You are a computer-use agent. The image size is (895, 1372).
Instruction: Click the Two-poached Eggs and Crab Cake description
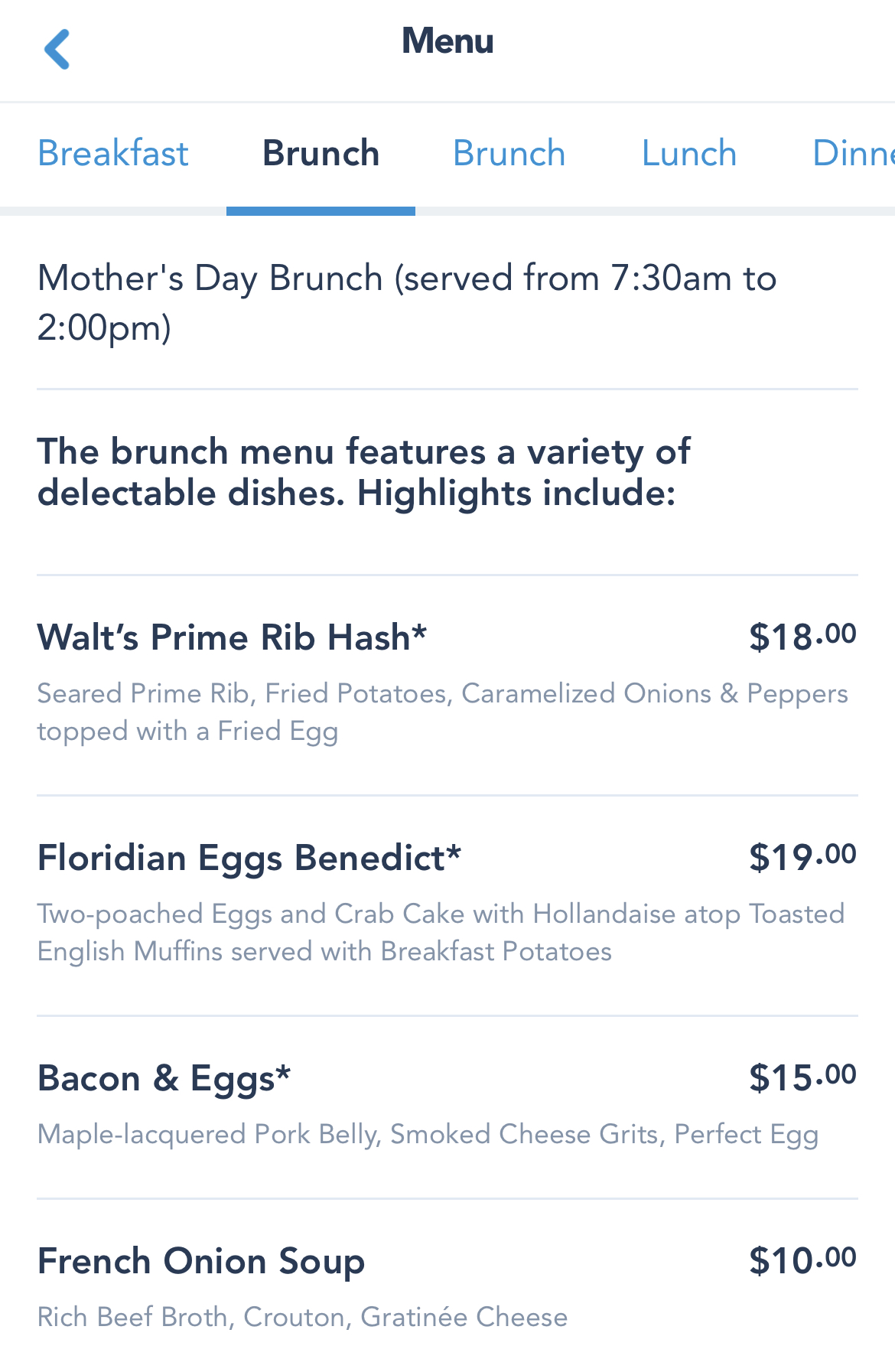441,932
